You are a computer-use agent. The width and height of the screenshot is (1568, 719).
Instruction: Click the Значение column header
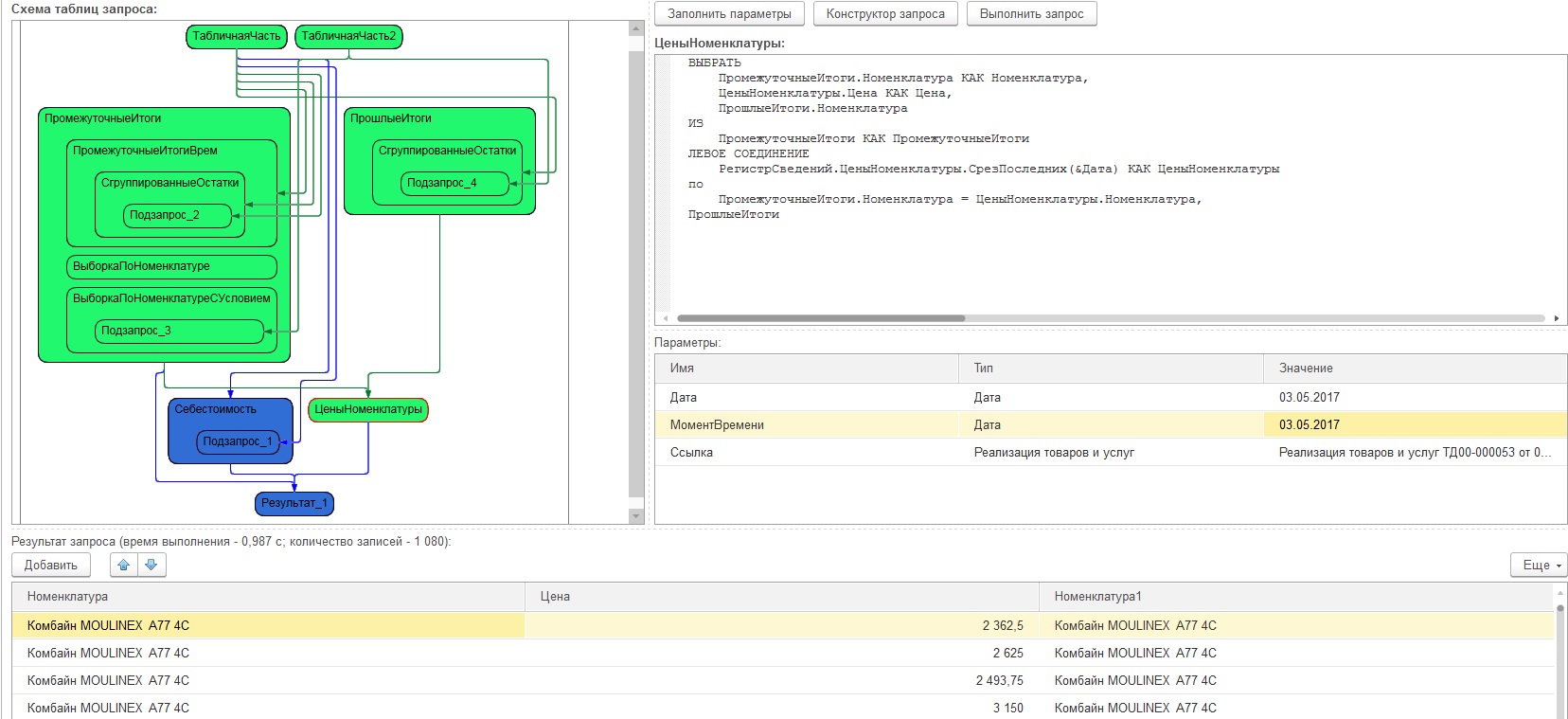tap(1416, 368)
